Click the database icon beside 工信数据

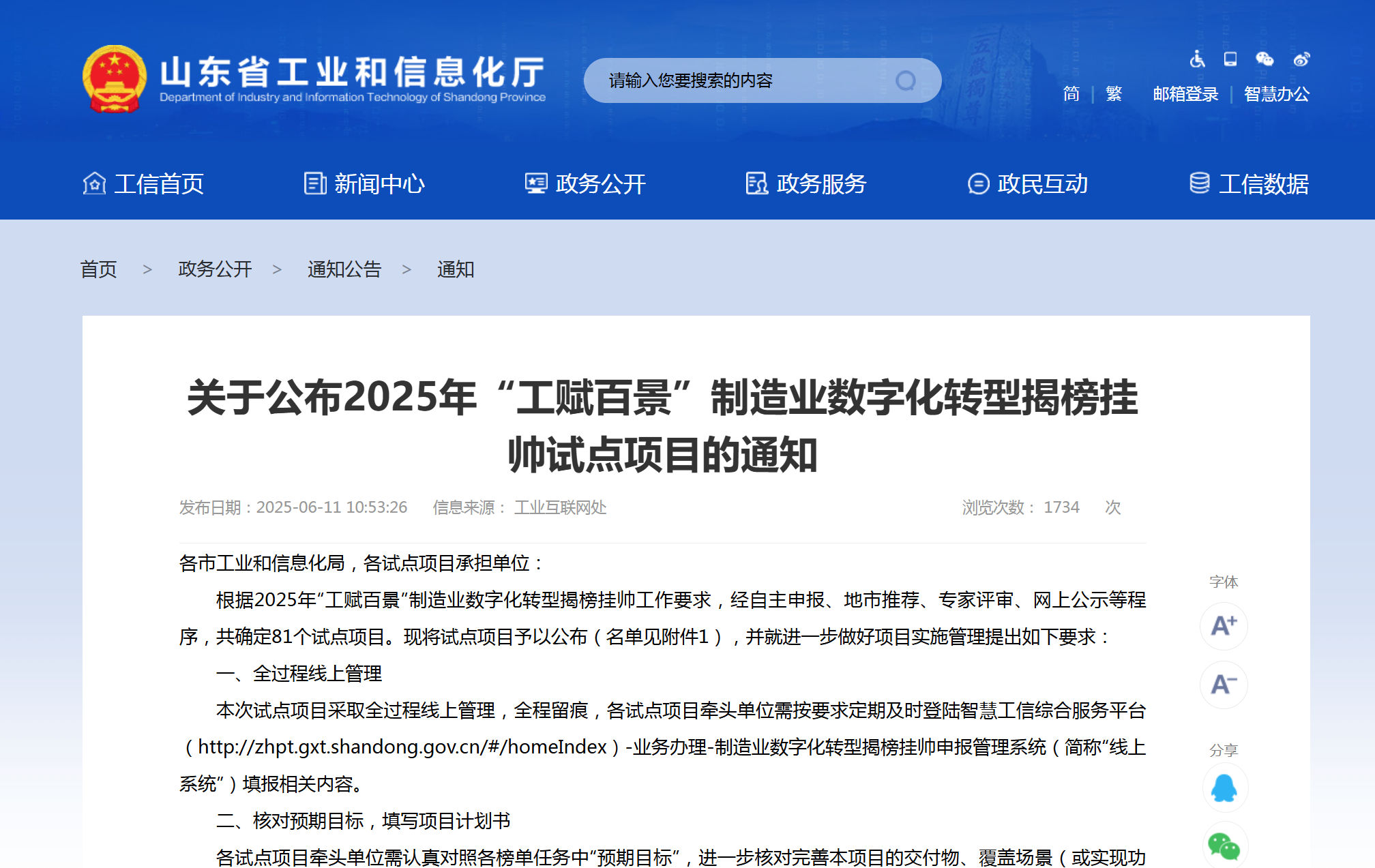1200,183
